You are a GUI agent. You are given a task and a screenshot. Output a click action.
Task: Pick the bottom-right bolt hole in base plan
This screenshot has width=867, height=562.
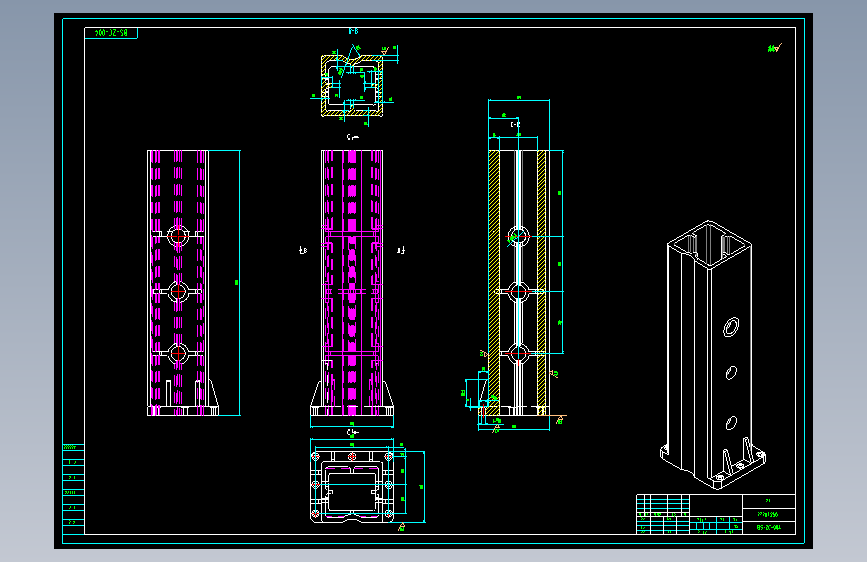[389, 514]
